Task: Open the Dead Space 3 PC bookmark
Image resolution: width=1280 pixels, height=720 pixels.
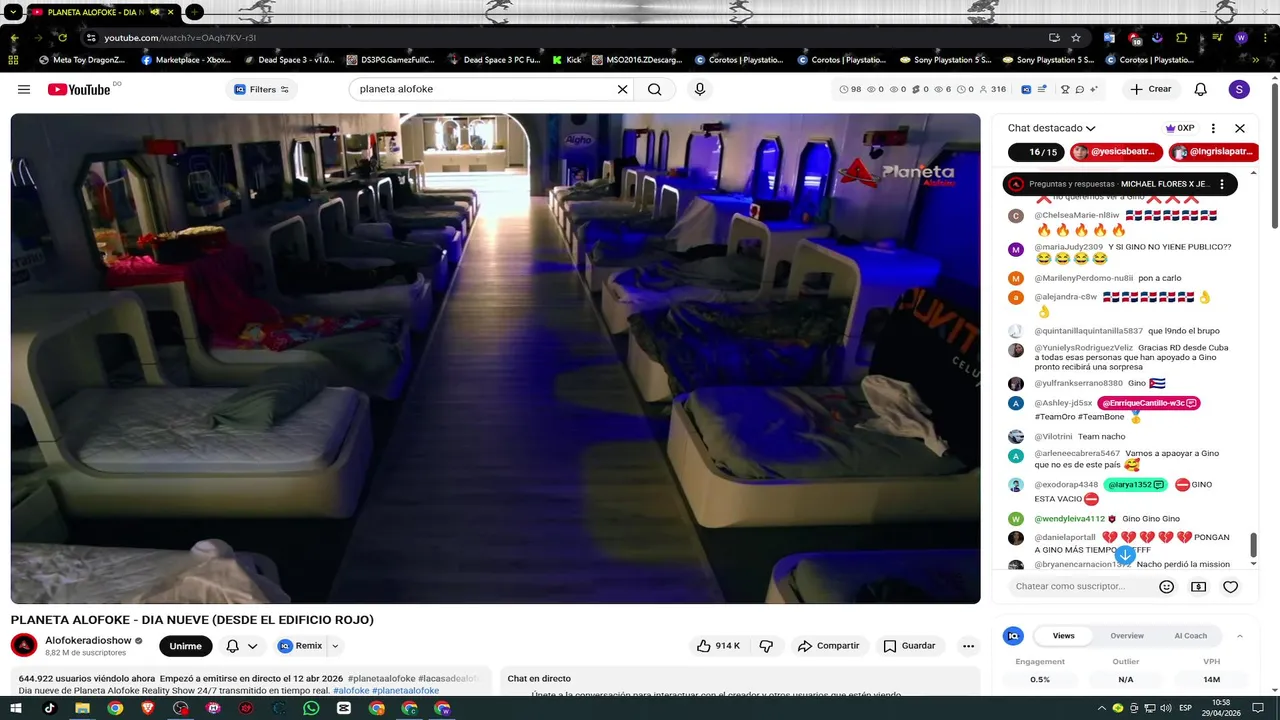Action: (x=493, y=60)
